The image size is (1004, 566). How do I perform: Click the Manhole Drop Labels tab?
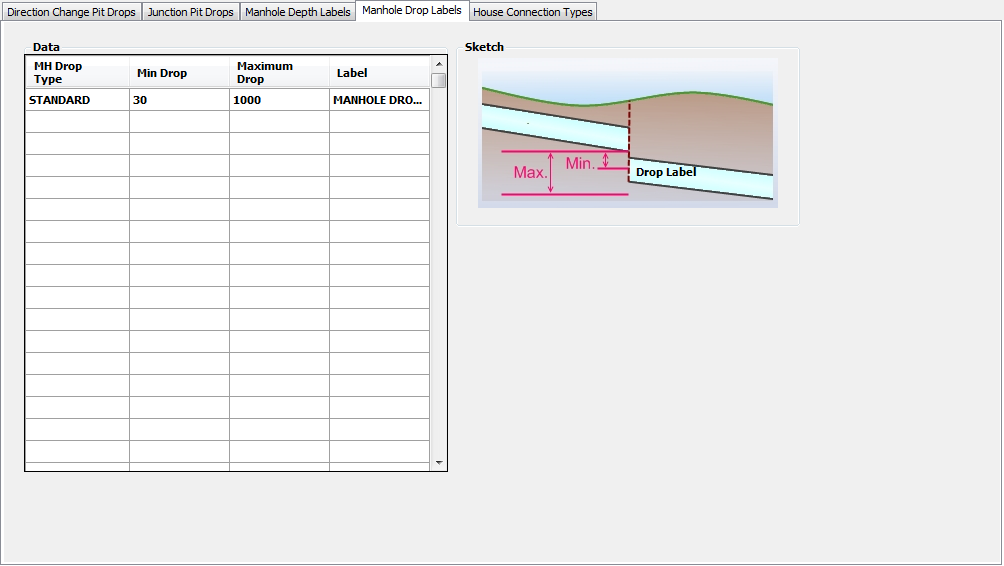point(412,10)
